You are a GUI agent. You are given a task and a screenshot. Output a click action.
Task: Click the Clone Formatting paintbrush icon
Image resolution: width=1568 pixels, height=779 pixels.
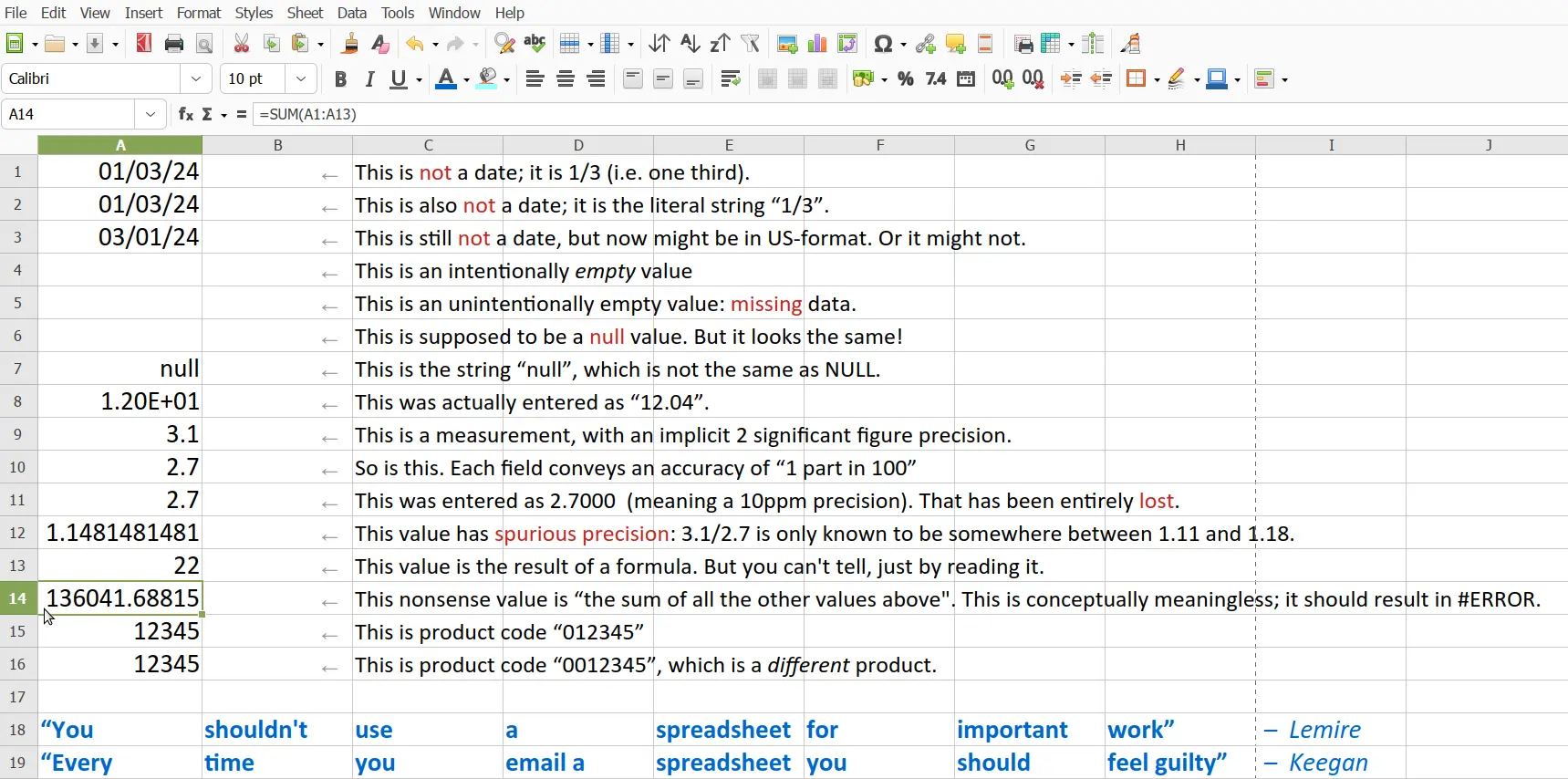click(x=350, y=43)
